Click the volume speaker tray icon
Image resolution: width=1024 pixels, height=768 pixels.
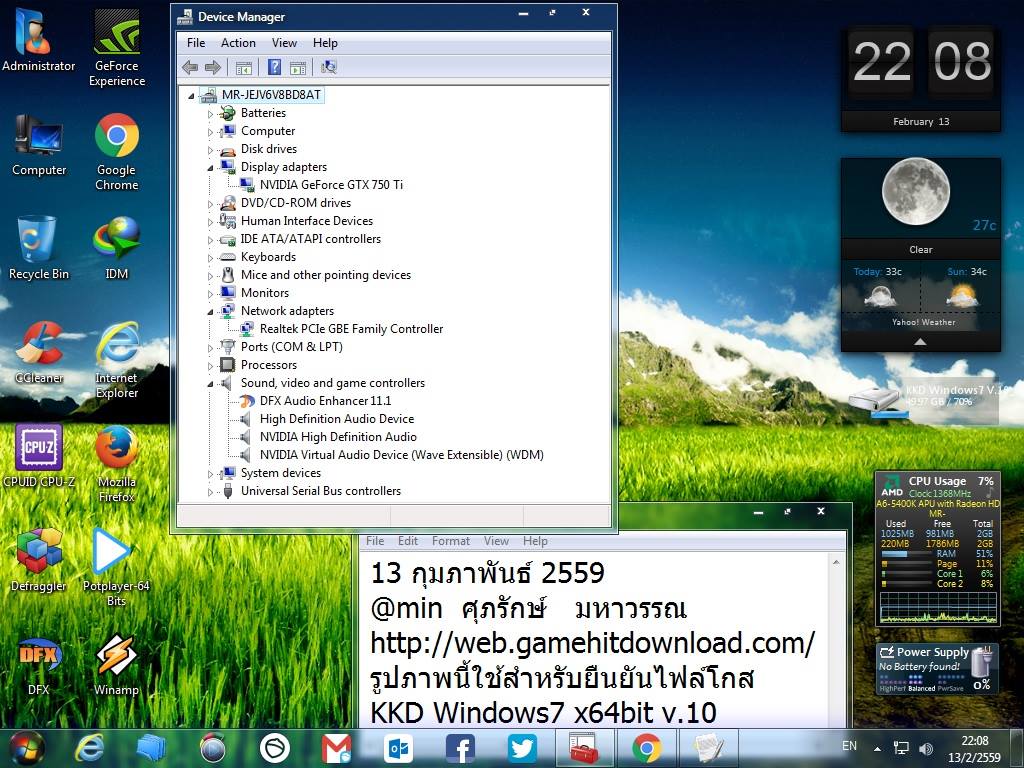[x=925, y=748]
